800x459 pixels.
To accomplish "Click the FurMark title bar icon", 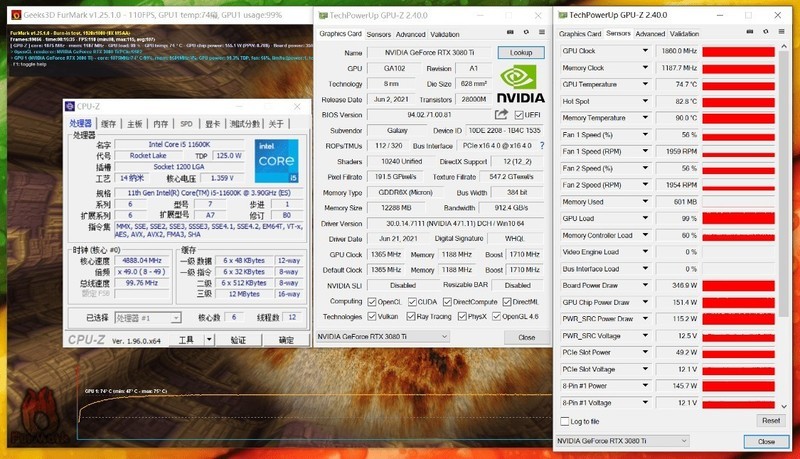I will [16, 15].
